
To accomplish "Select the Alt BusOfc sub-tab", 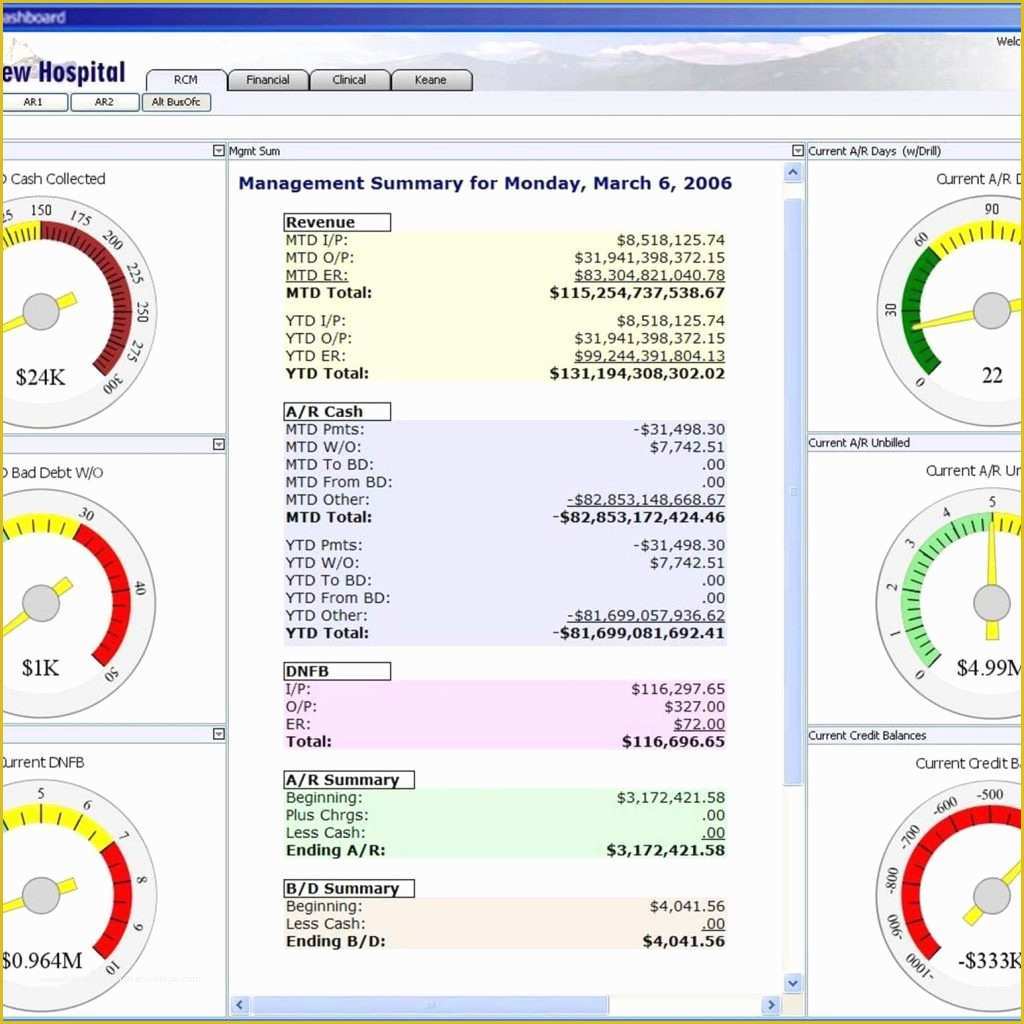I will coord(176,102).
